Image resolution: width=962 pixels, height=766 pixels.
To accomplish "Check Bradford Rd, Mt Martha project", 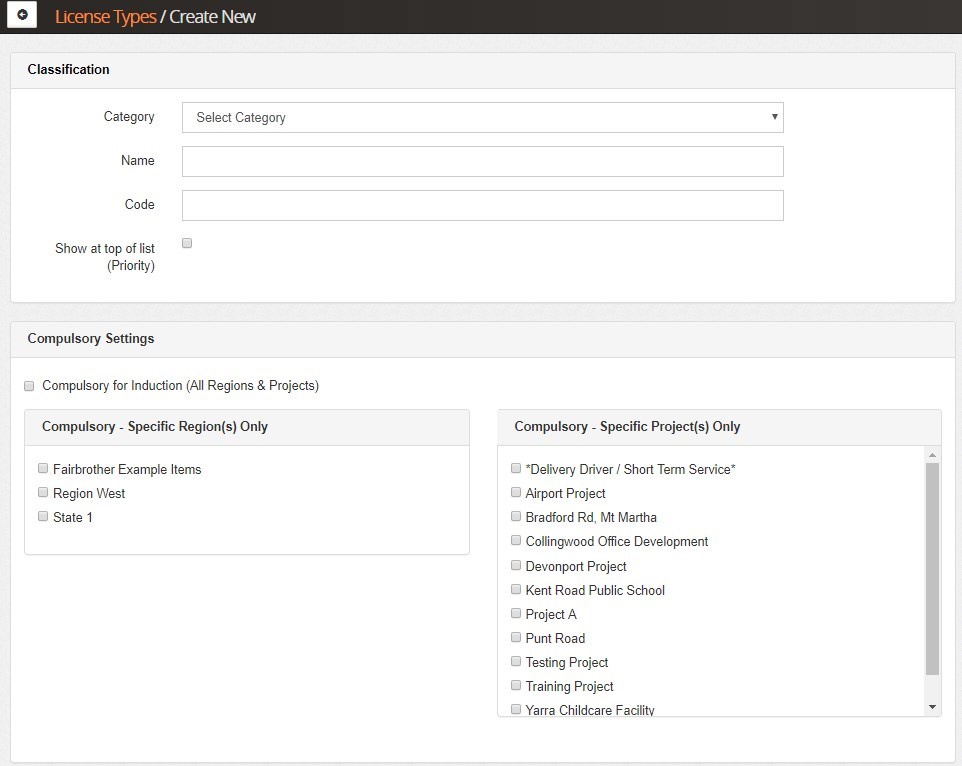I will point(516,516).
